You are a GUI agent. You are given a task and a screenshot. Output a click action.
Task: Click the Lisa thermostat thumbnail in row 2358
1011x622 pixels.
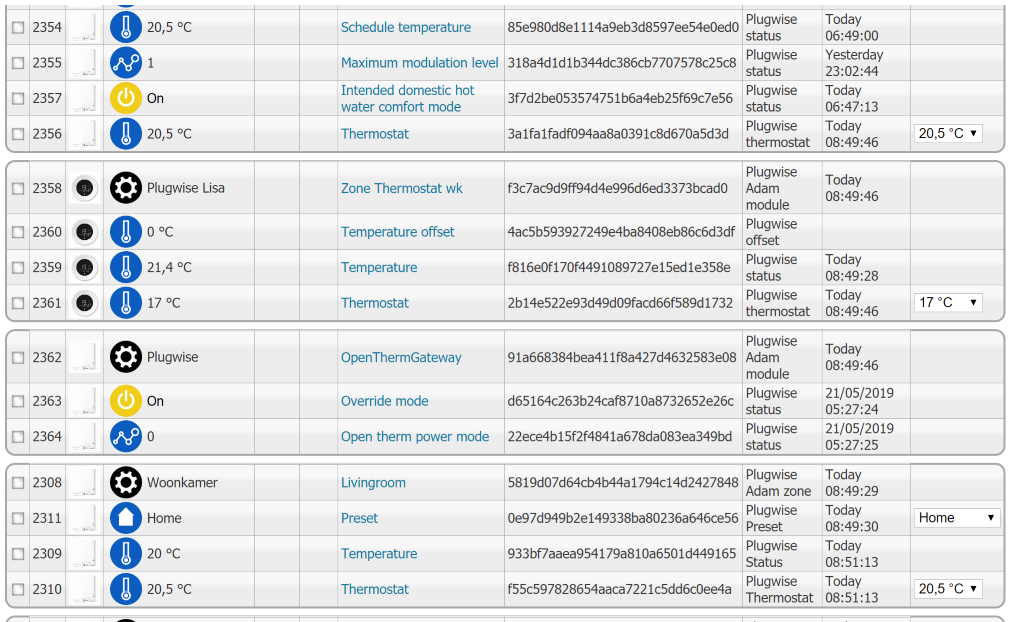(84, 188)
